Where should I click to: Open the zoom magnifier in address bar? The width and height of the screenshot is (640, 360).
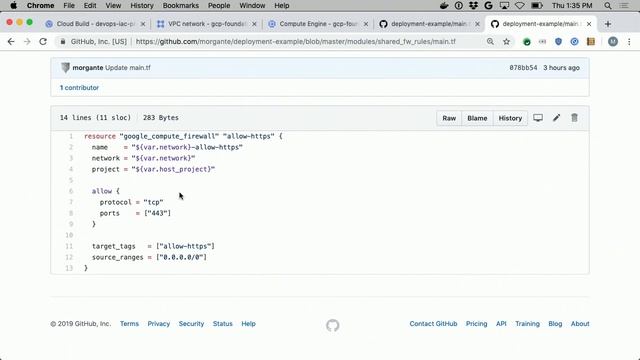pos(490,42)
